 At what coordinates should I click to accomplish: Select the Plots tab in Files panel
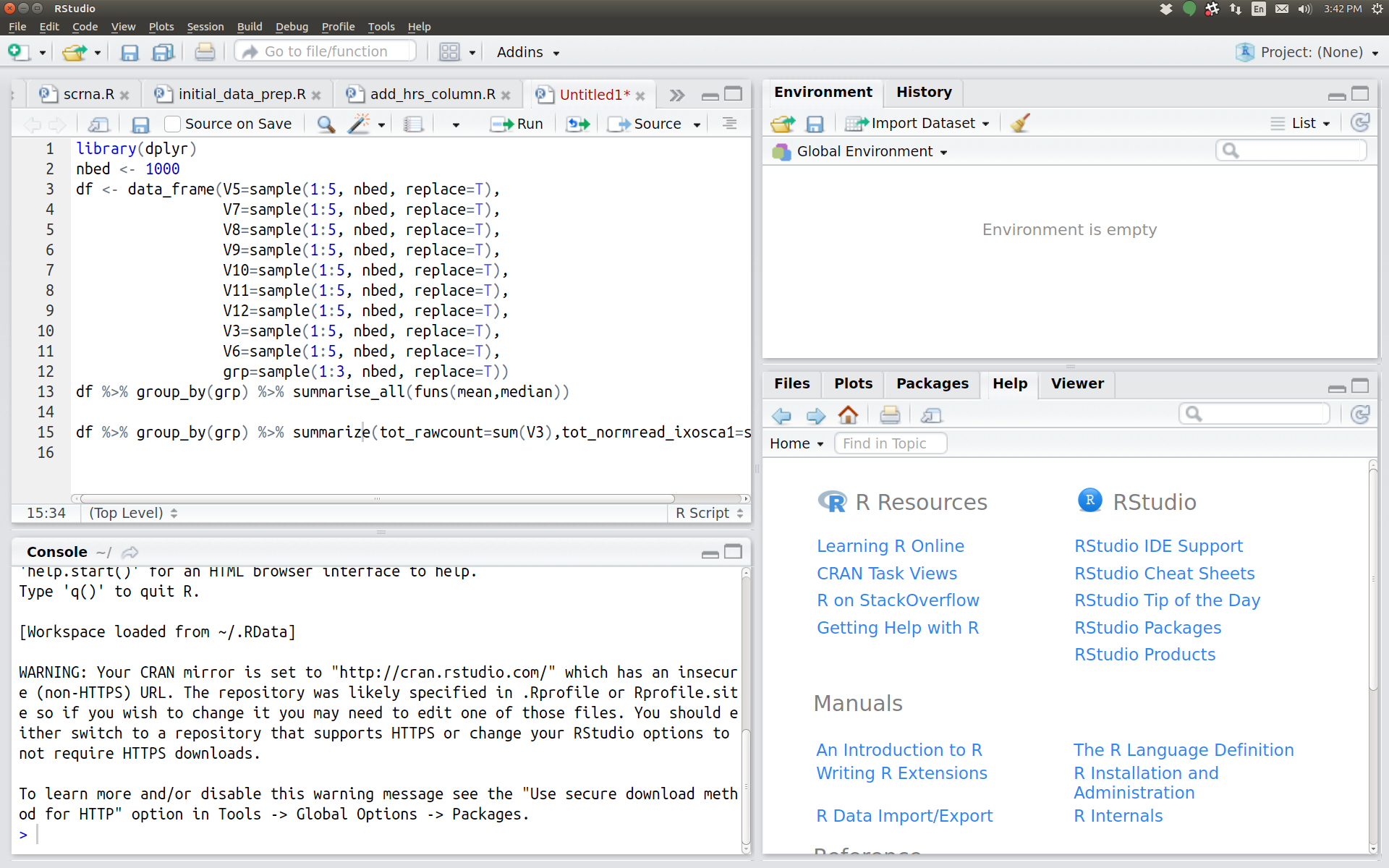pyautogui.click(x=852, y=383)
